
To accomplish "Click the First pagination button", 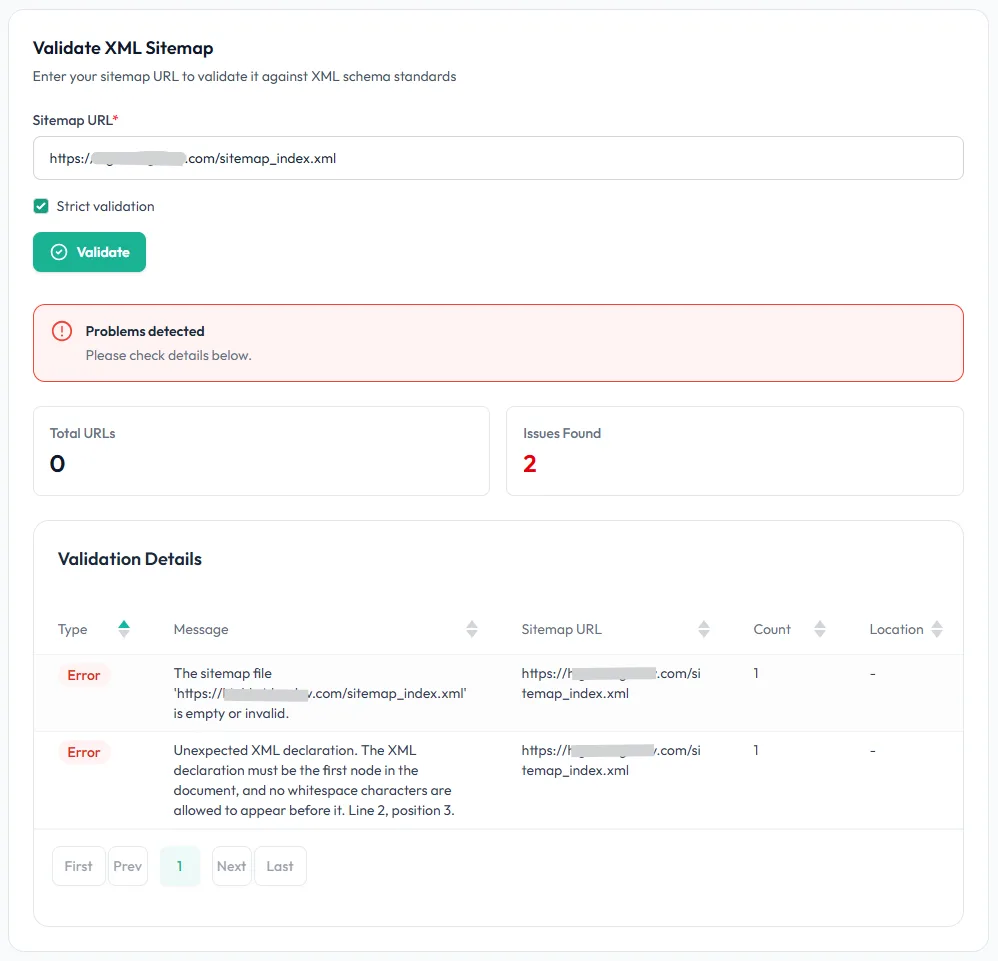I will [x=78, y=866].
